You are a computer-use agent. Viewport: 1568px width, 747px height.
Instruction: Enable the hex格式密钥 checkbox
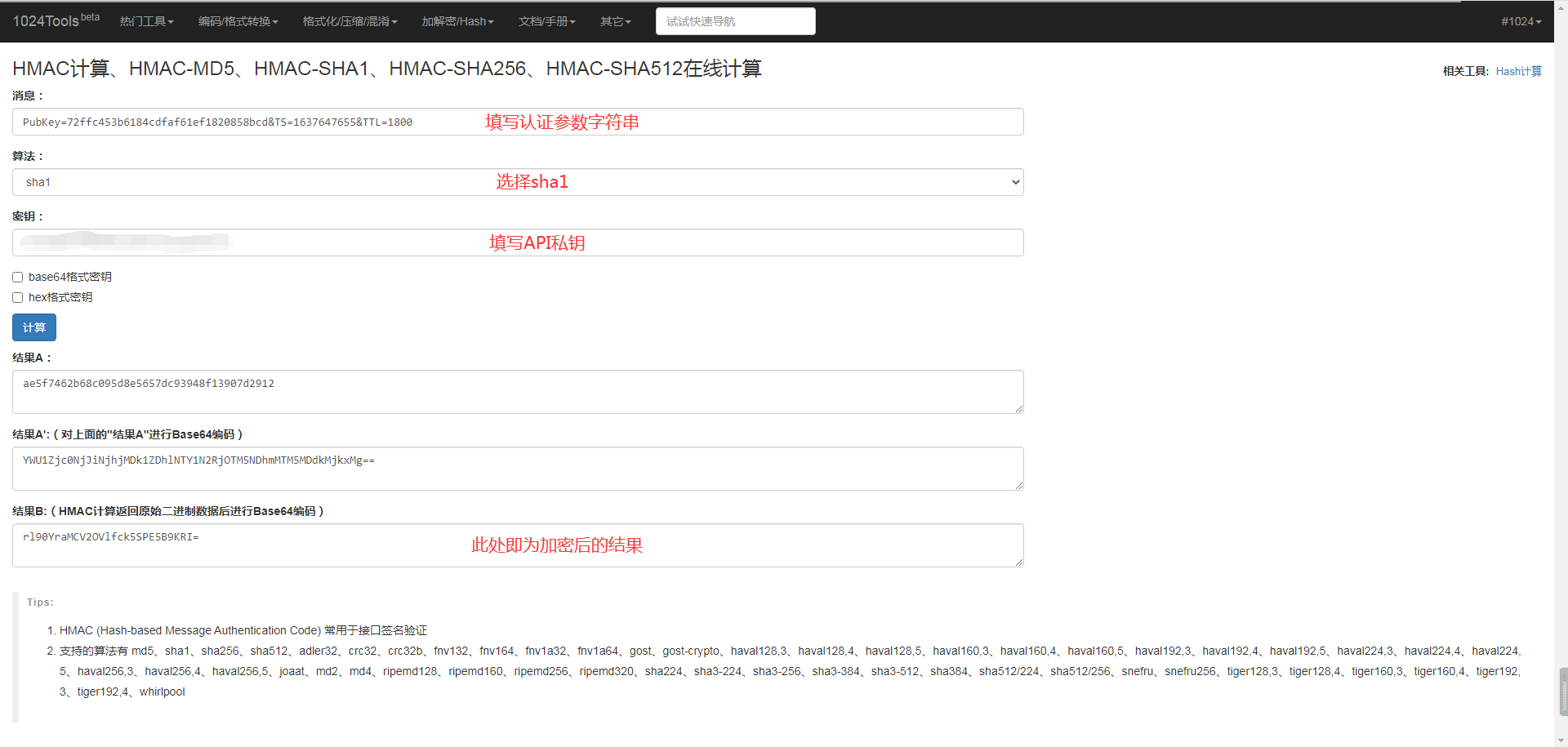coord(17,298)
